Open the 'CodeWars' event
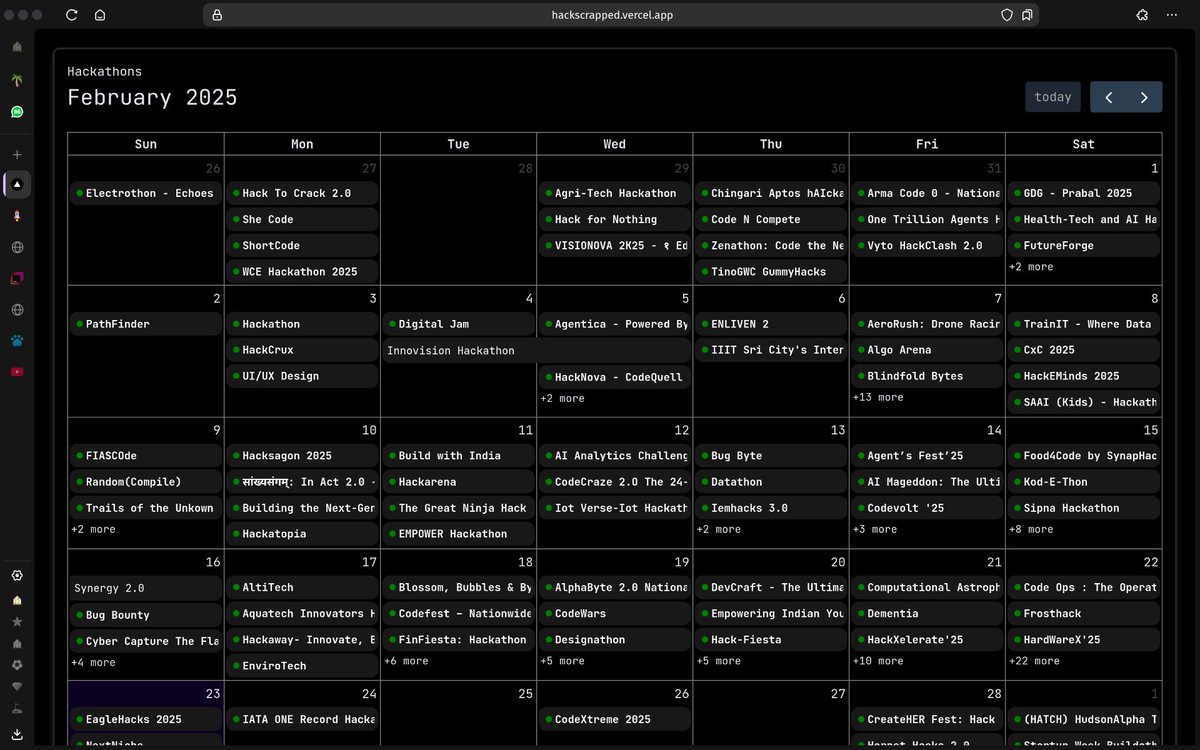 coord(614,613)
